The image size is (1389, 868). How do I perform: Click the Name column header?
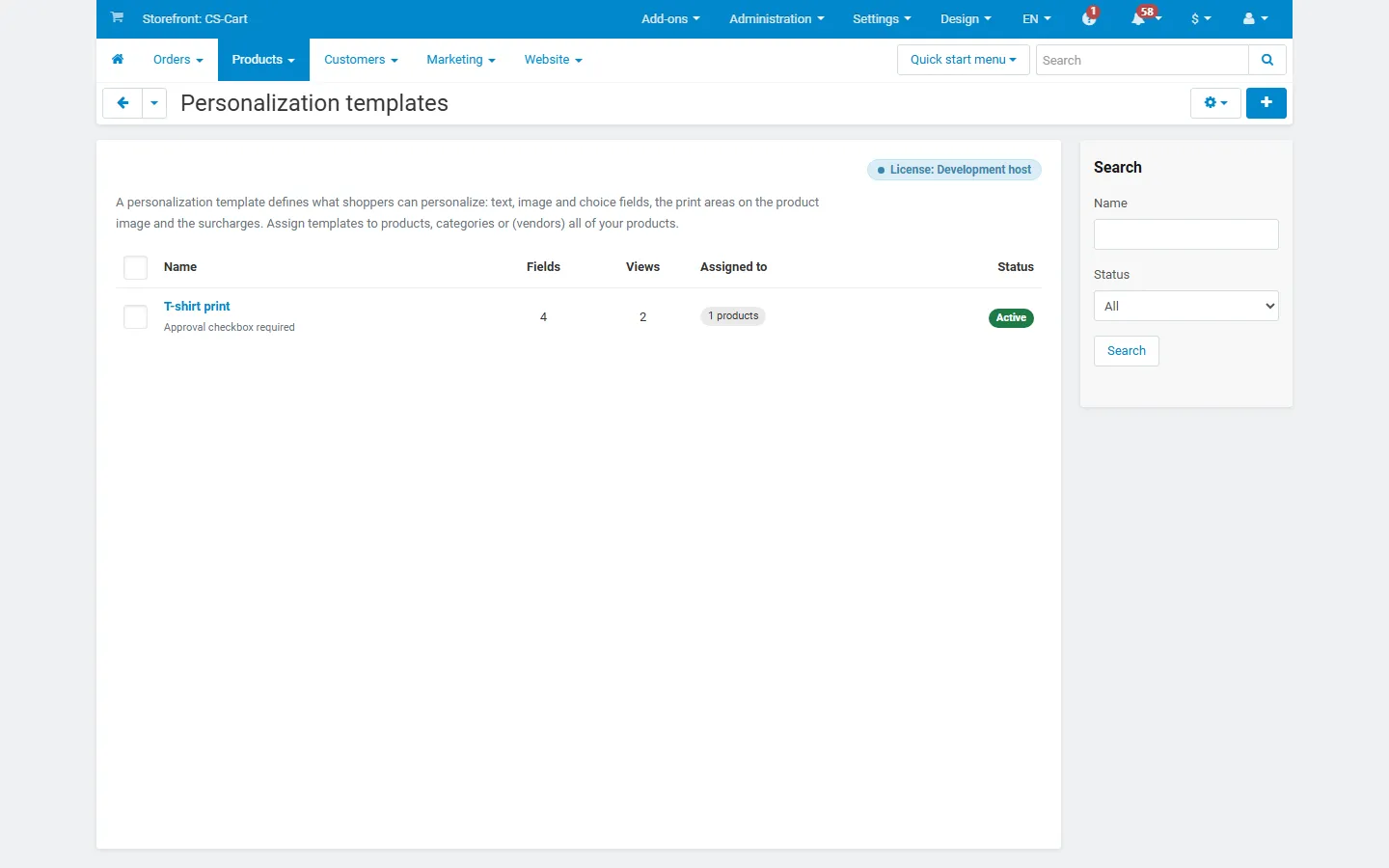point(180,267)
